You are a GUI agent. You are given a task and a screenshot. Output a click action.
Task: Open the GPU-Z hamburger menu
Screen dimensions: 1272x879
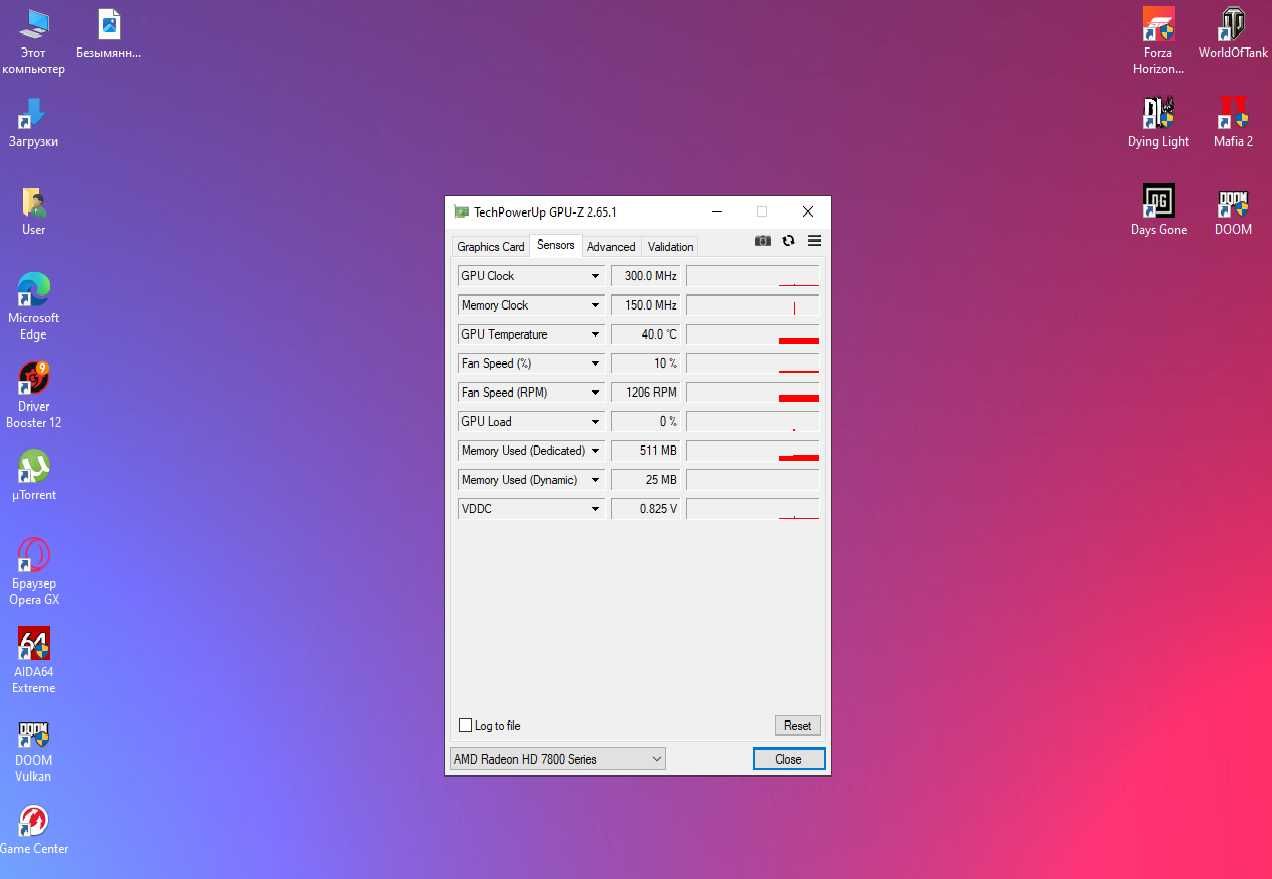(814, 241)
